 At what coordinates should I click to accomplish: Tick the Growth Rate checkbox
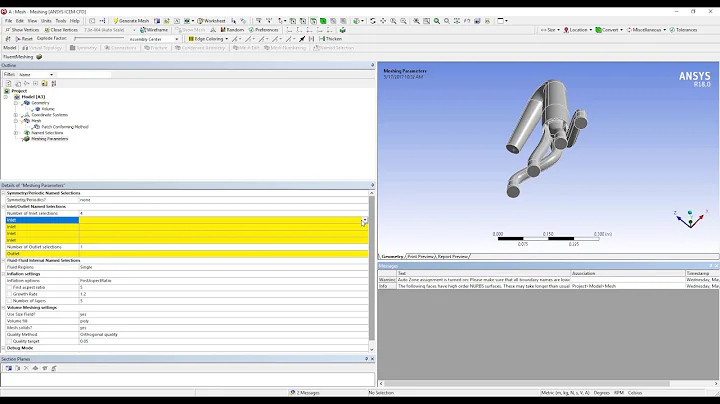coord(9,294)
